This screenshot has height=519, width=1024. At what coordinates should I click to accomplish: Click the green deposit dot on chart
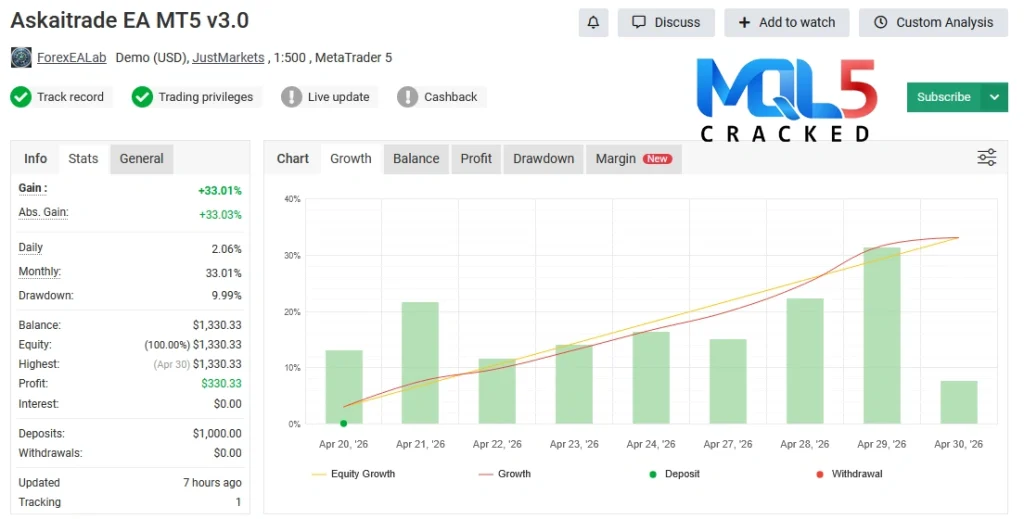click(344, 424)
